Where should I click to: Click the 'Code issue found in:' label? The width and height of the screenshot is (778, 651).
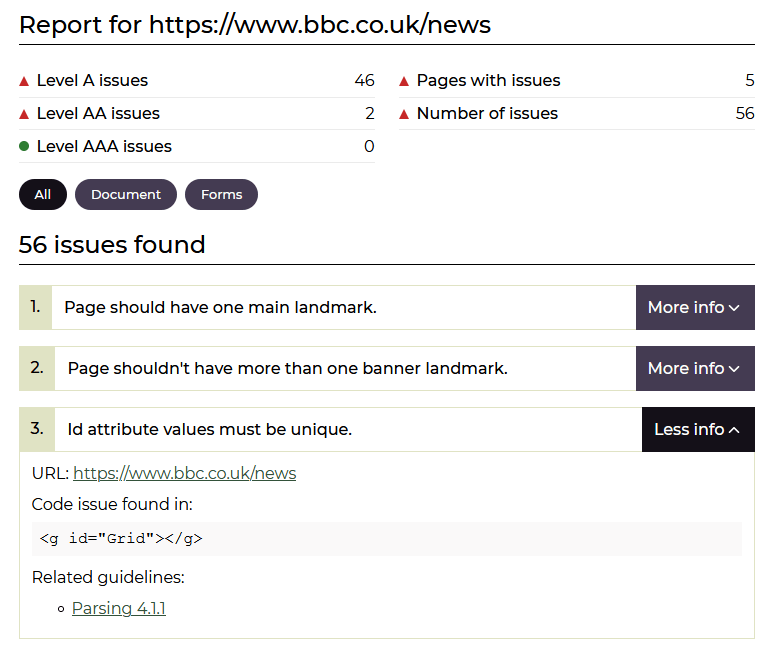coord(112,504)
